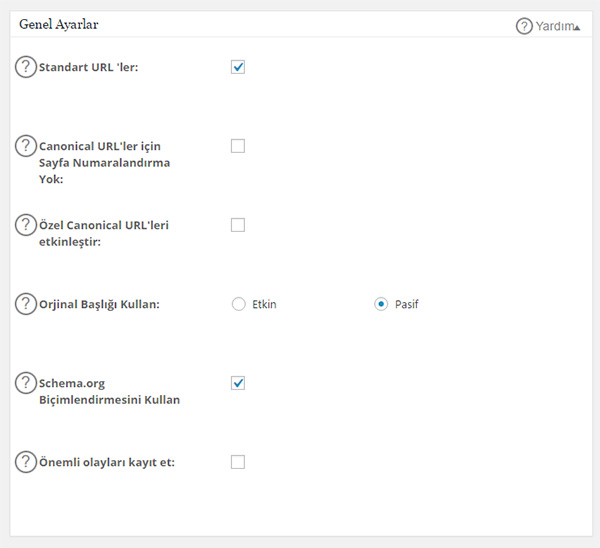Open help for Önemli olayları kayıt et
Image resolution: width=600 pixels, height=548 pixels.
tap(25, 462)
